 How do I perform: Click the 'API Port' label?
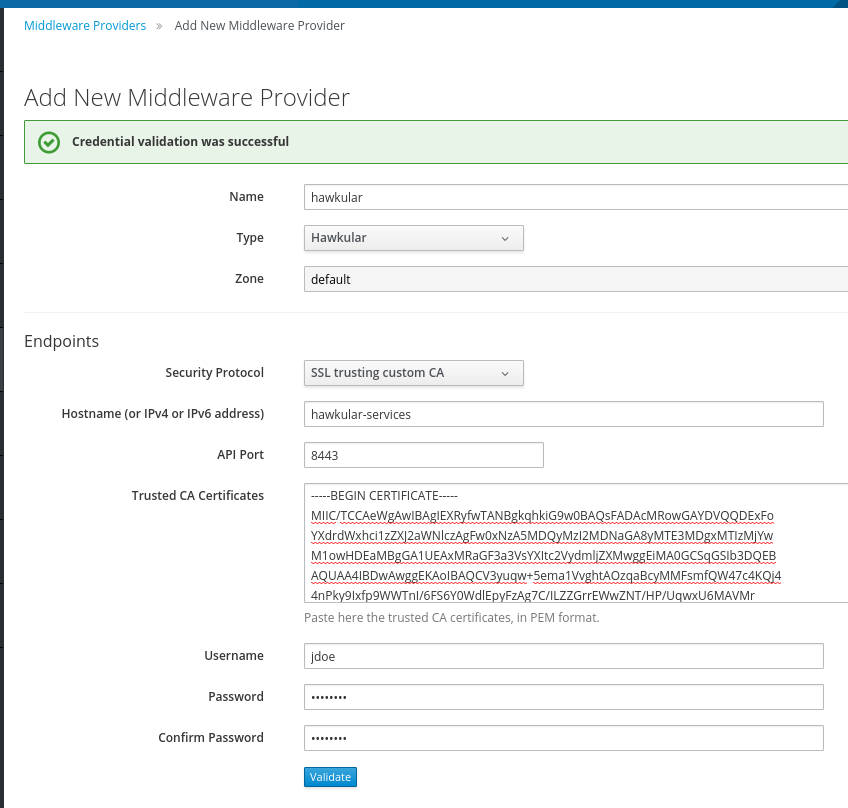pos(240,454)
